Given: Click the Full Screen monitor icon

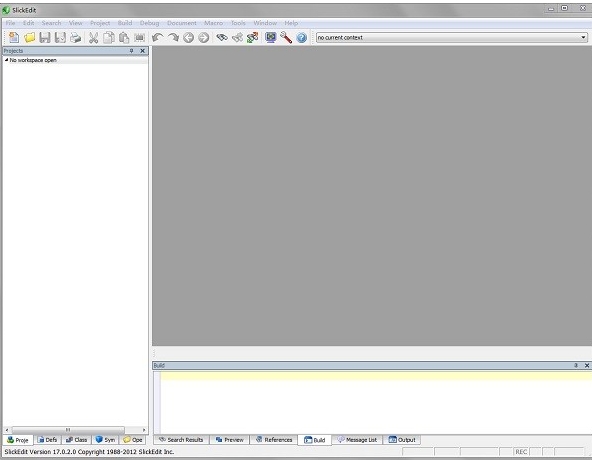Looking at the screenshot, I should 270,37.
